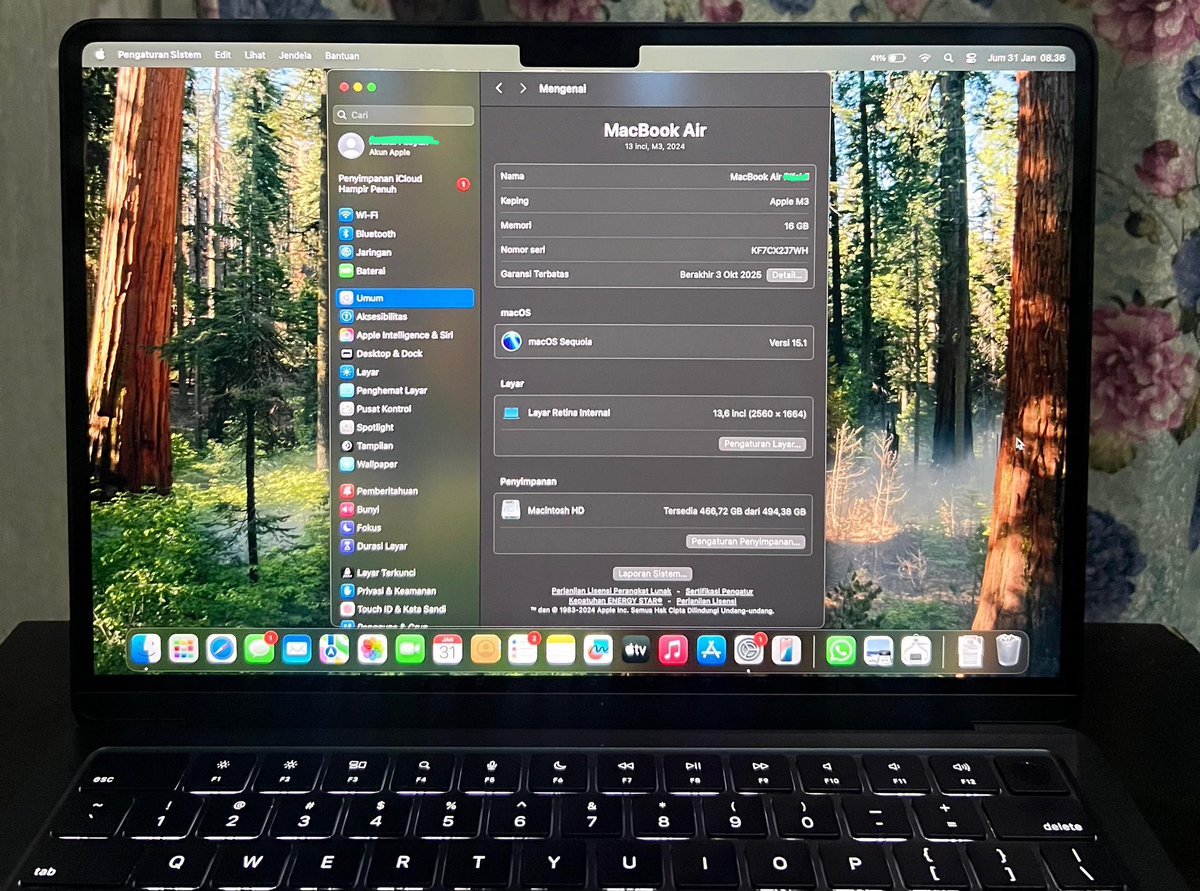Click the Cari search field
The height and width of the screenshot is (891, 1200).
(404, 115)
